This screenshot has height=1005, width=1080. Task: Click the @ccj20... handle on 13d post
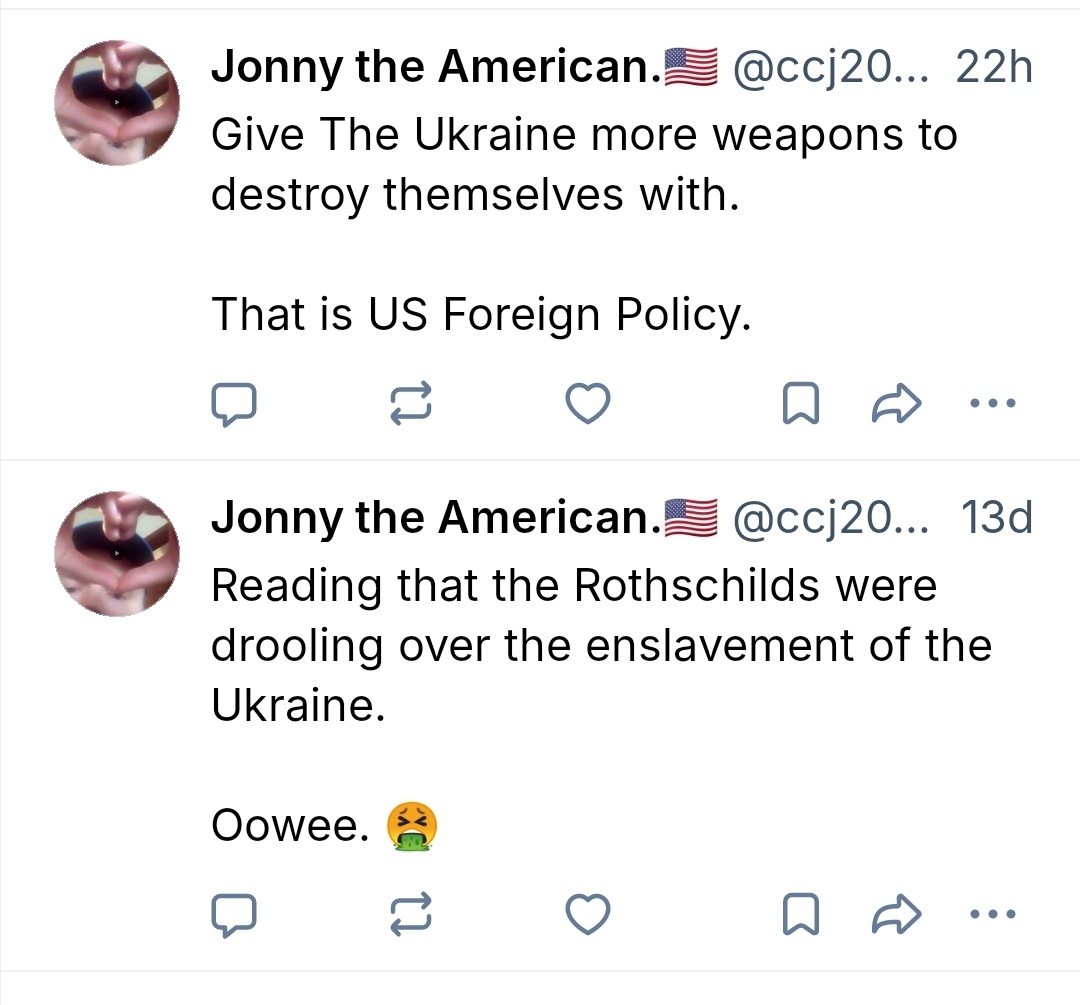830,518
